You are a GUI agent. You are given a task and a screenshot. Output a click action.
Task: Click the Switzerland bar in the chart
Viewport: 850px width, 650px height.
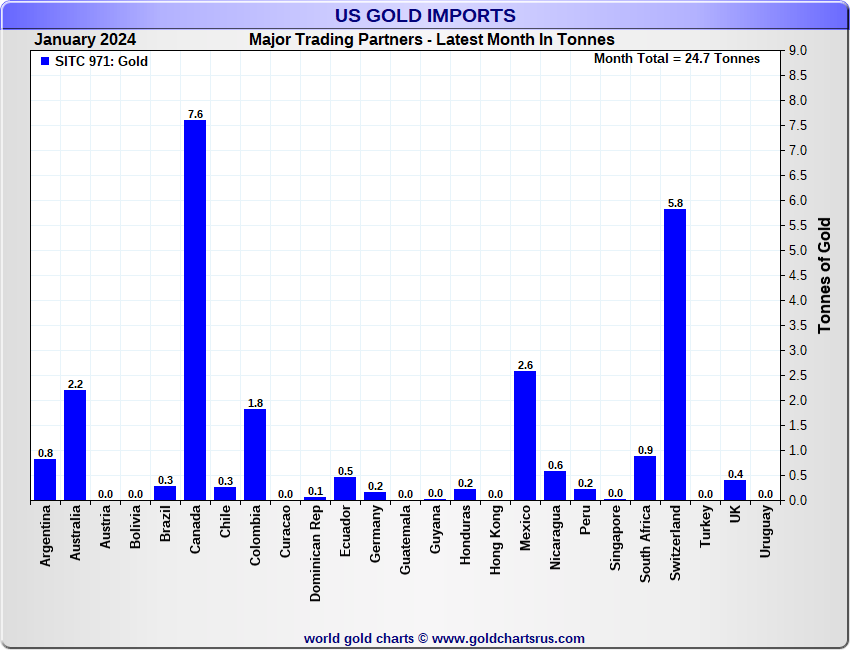pos(675,355)
